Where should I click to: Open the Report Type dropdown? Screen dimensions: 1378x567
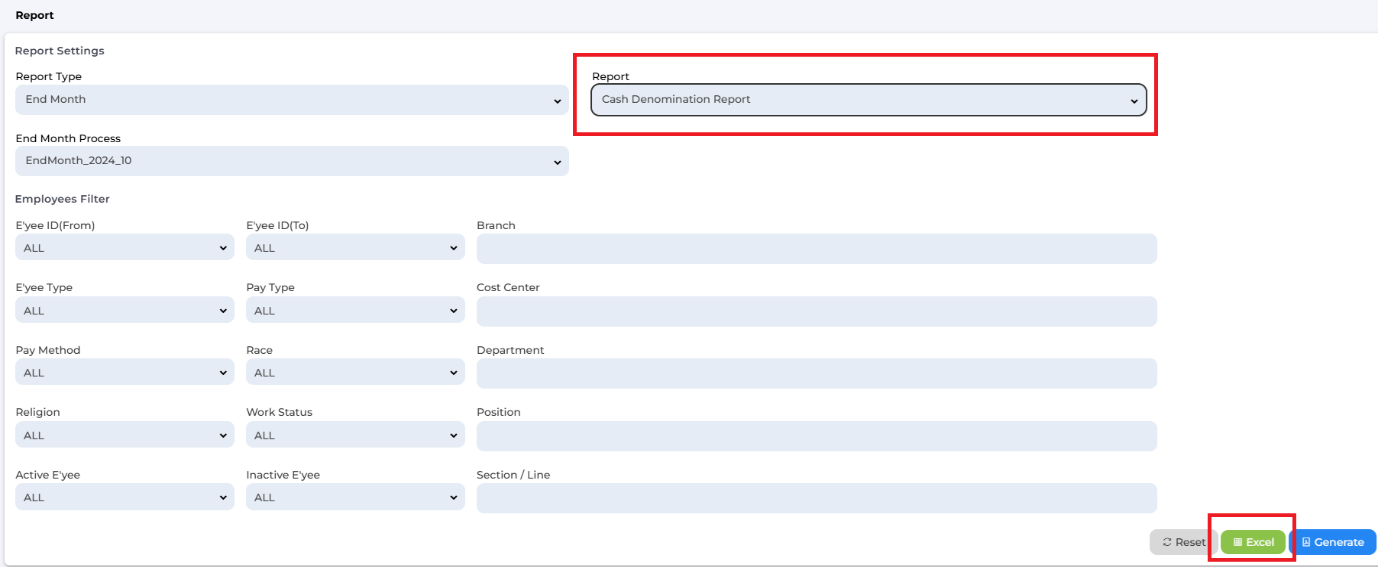pyautogui.click(x=292, y=100)
